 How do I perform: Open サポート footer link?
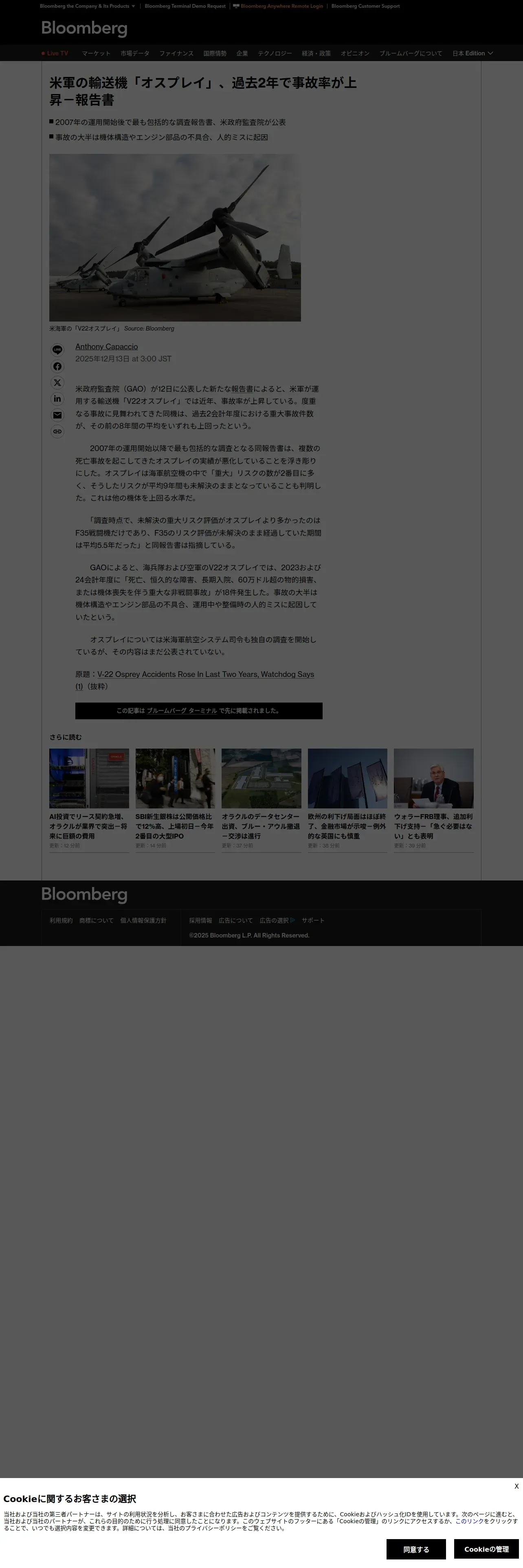pyautogui.click(x=313, y=920)
